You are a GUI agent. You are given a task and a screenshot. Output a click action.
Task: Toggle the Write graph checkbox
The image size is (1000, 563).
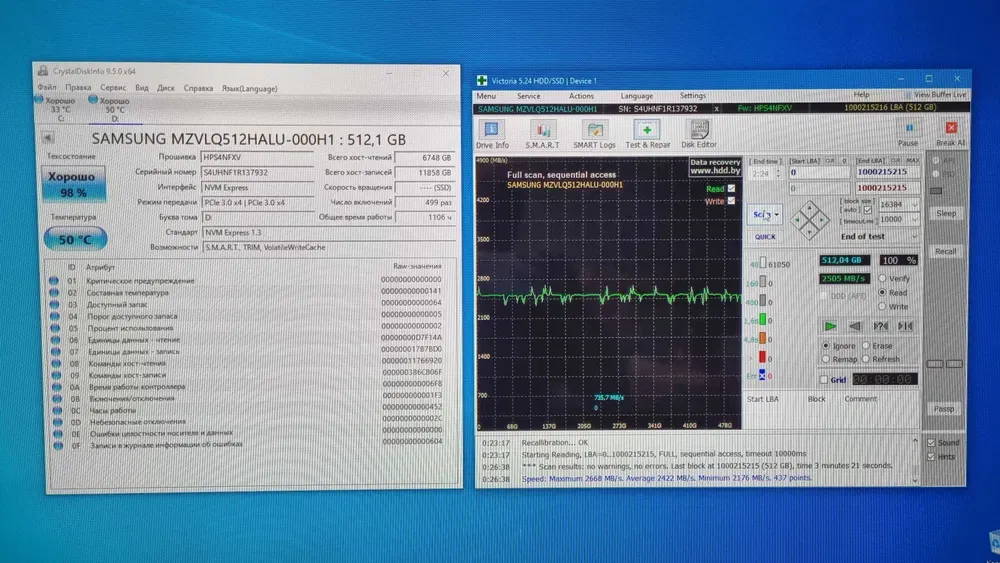coord(732,200)
